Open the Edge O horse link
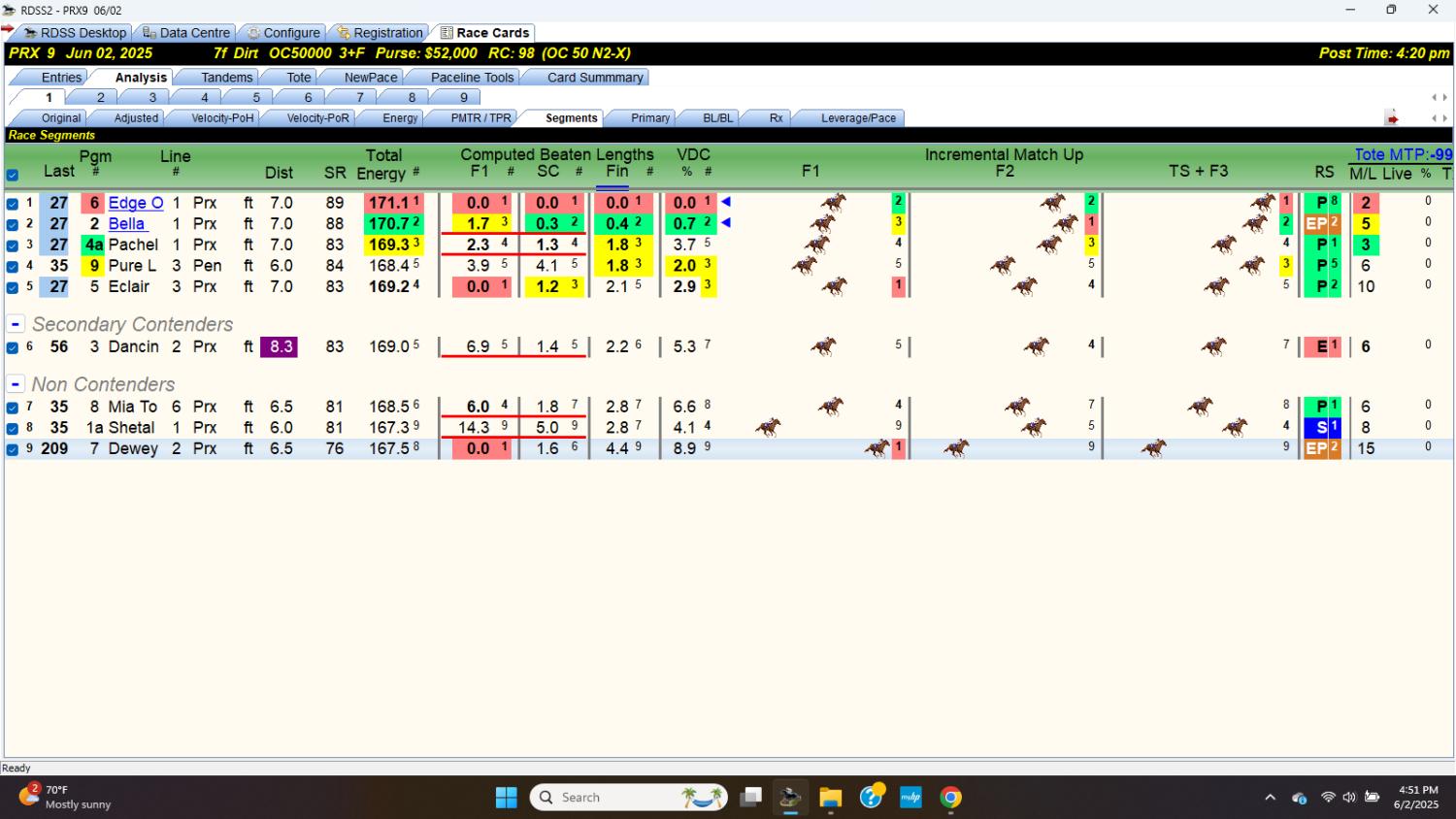 pyautogui.click(x=136, y=203)
